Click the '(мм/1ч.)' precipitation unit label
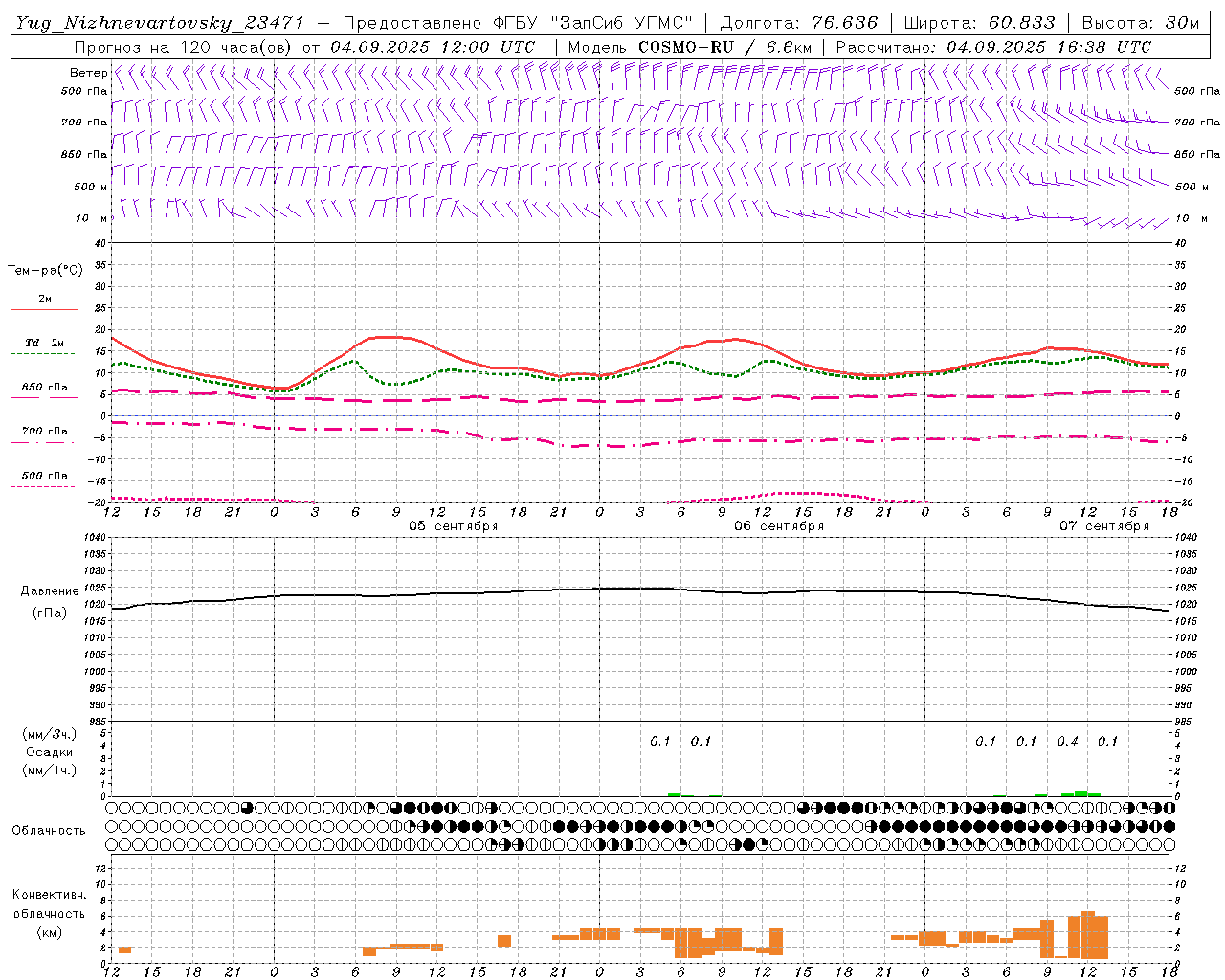 click(49, 770)
